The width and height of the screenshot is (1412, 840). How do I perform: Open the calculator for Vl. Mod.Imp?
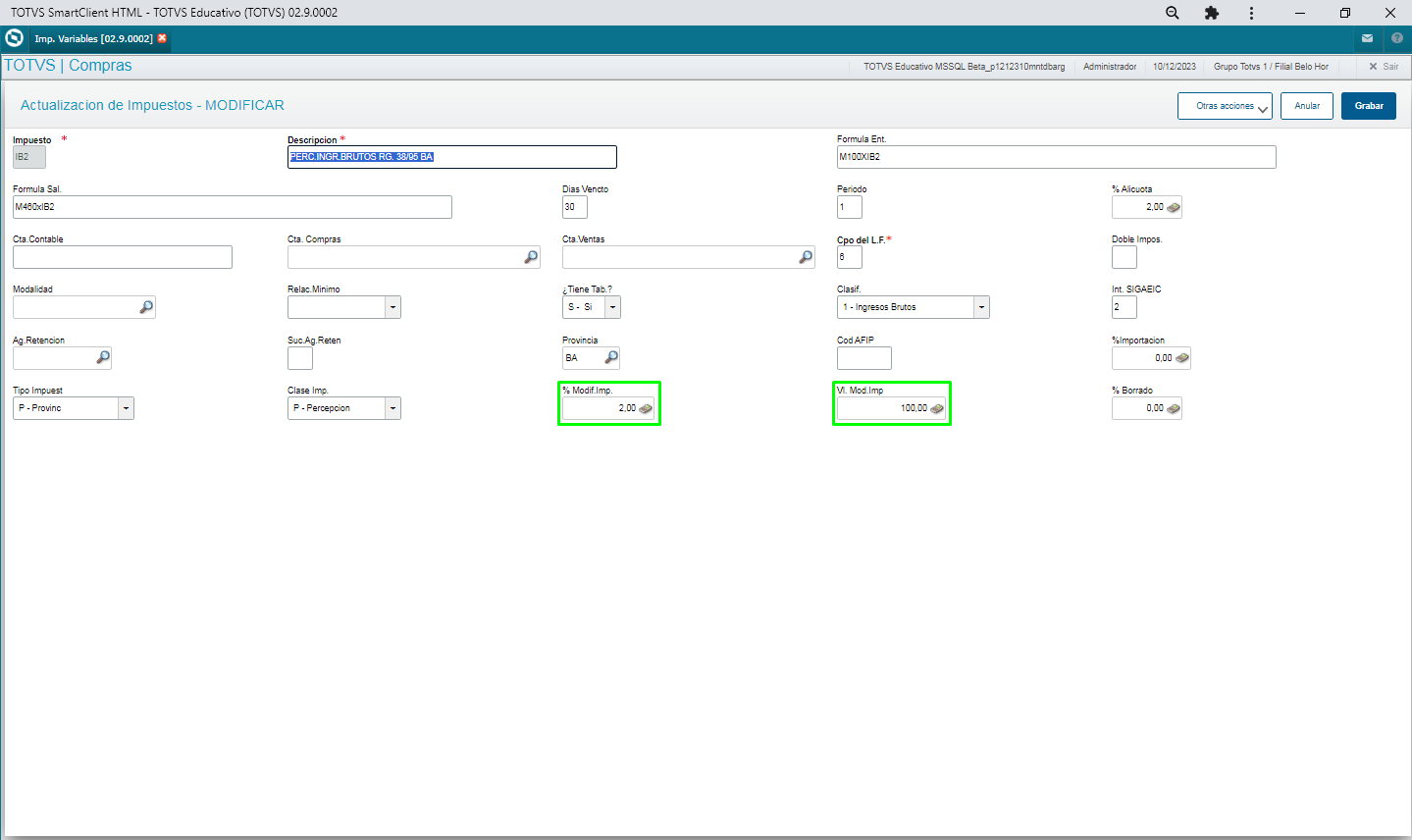click(937, 408)
